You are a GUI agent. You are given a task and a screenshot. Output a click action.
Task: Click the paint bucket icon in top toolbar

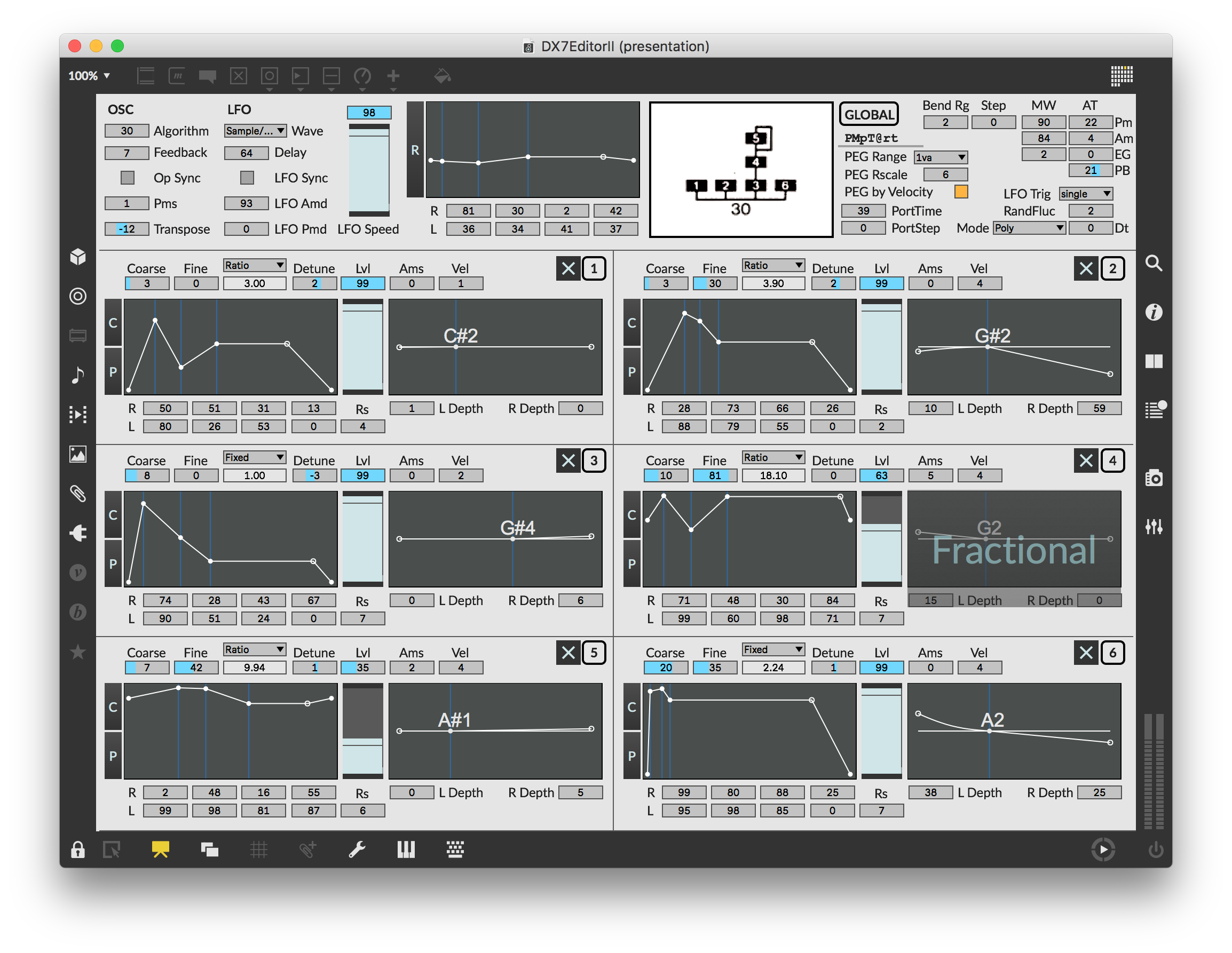443,76
